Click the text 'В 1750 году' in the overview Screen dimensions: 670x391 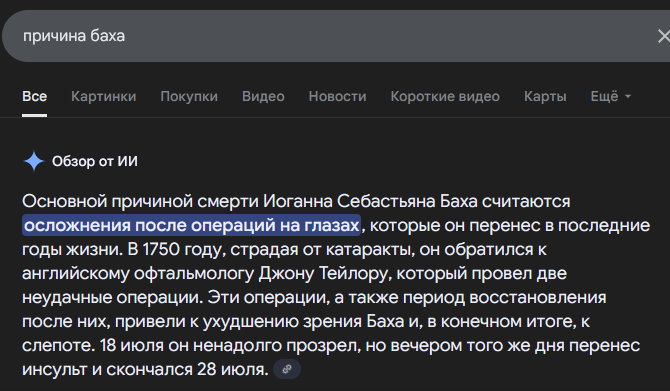point(176,250)
